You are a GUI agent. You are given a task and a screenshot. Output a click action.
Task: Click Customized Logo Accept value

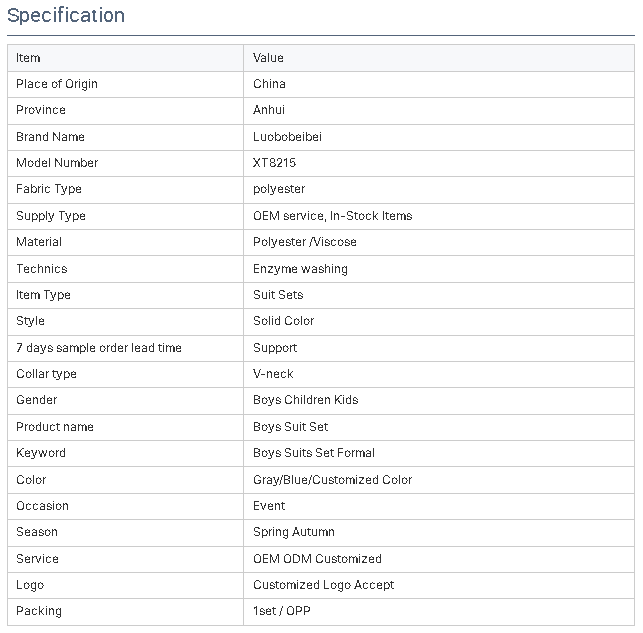[324, 585]
